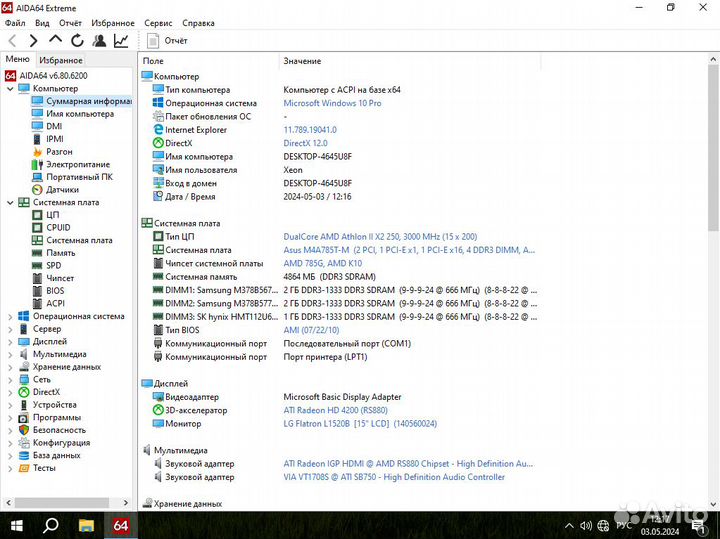Expand the Мультимедиа tree node
The height and width of the screenshot is (539, 720).
pyautogui.click(x=10, y=354)
